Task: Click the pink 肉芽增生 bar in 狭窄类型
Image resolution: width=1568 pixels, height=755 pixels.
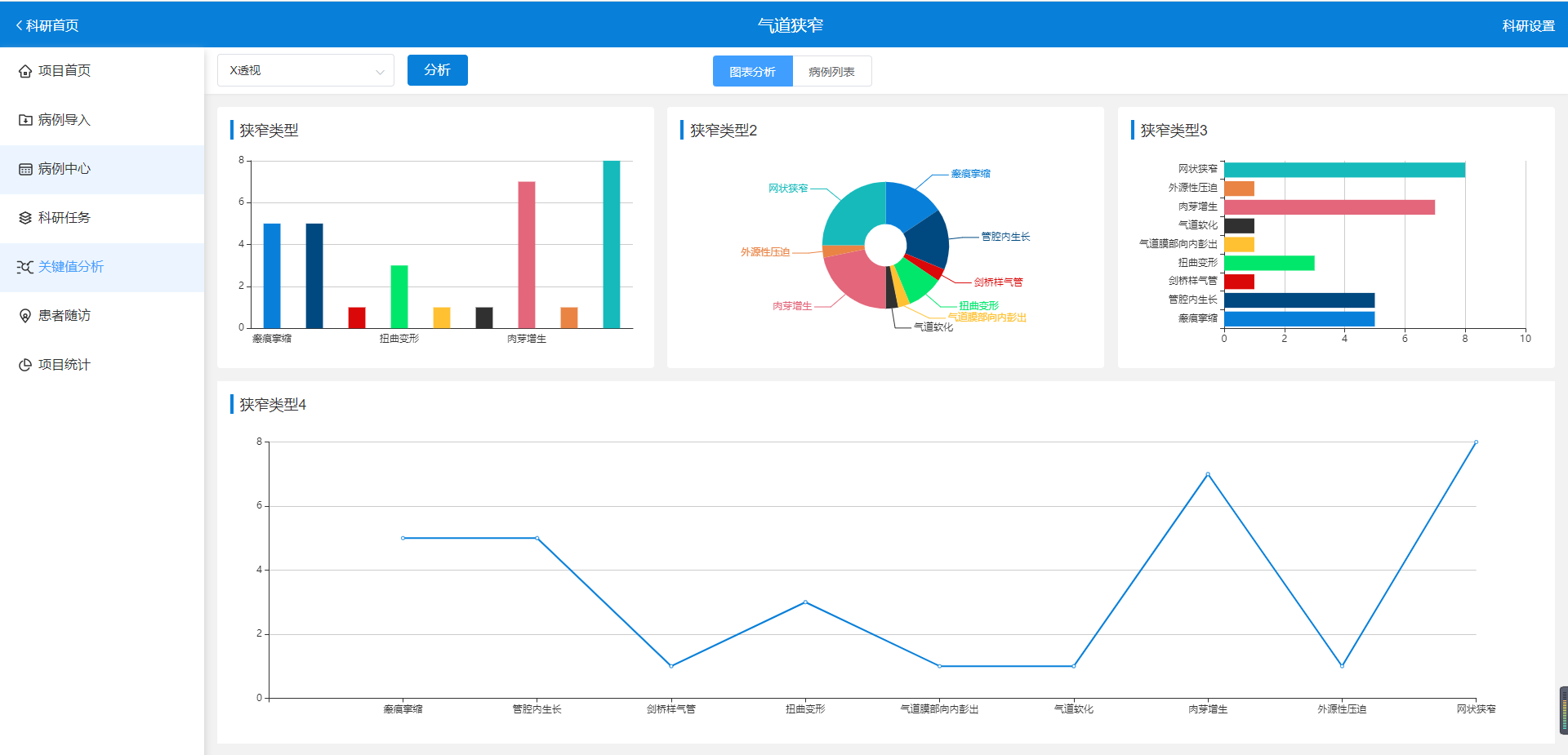Action: [x=527, y=255]
